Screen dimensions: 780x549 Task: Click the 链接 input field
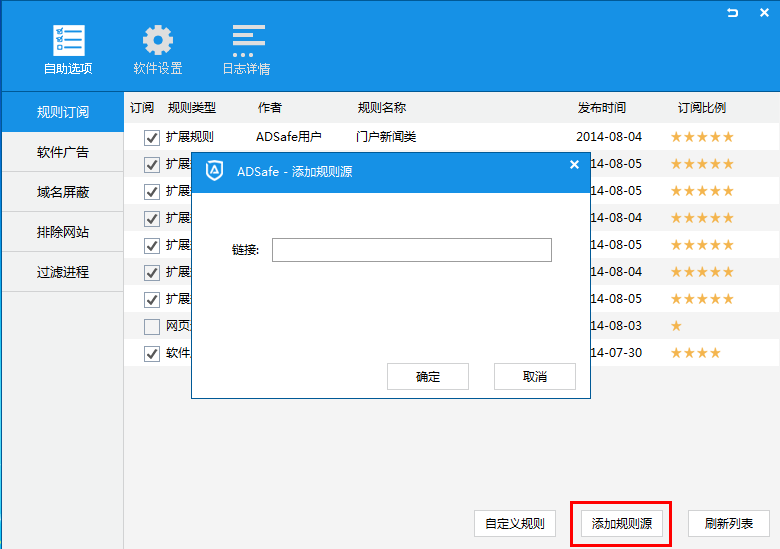coord(412,250)
